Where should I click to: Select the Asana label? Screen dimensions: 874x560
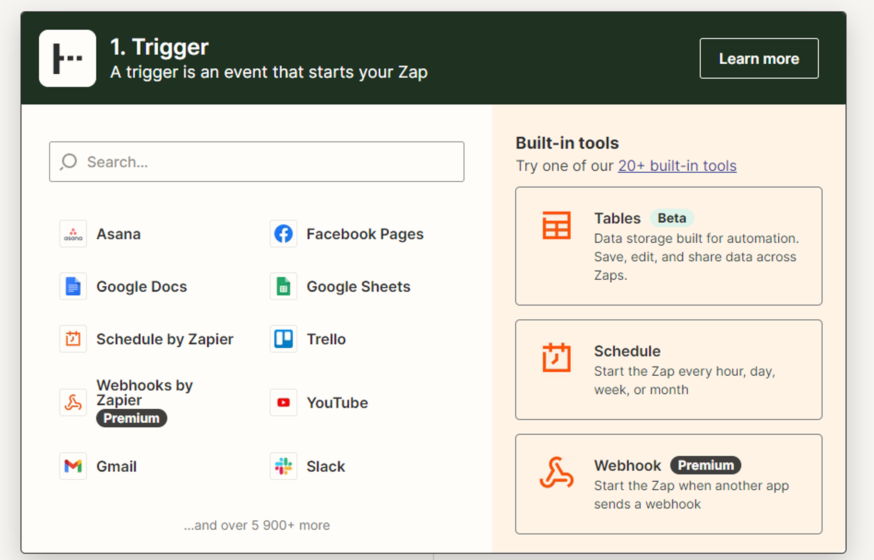point(118,234)
